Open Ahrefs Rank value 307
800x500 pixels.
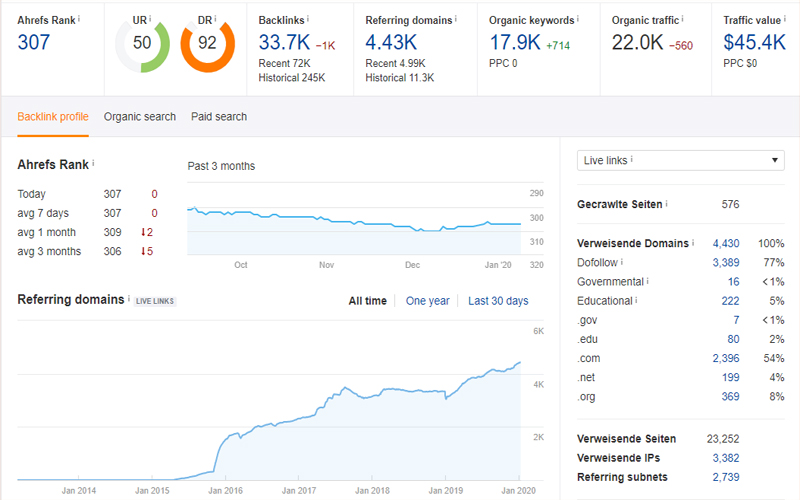pyautogui.click(x=34, y=42)
